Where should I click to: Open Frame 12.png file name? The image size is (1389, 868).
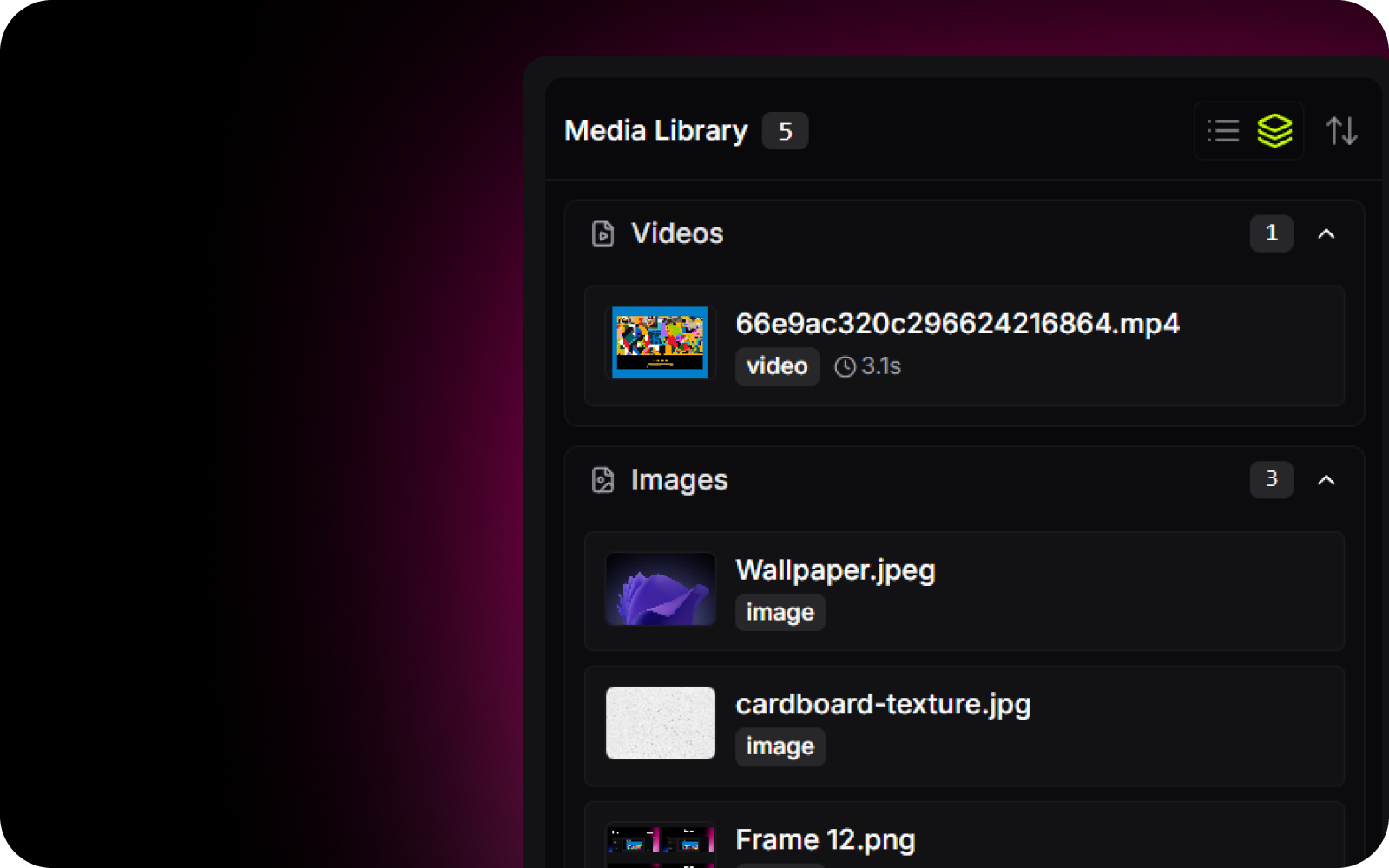tap(825, 840)
